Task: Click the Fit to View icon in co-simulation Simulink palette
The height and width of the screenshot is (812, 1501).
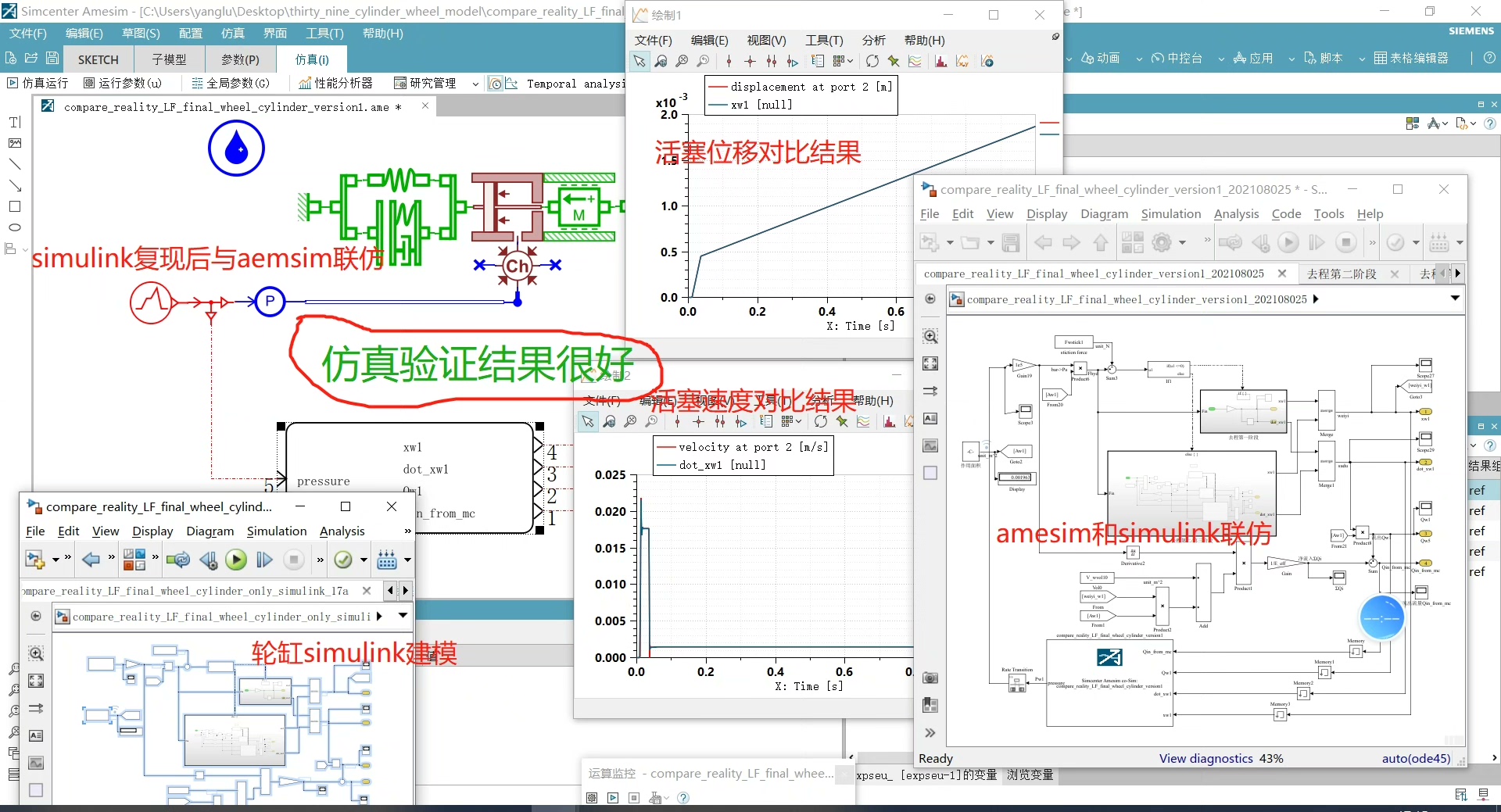Action: tap(930, 363)
